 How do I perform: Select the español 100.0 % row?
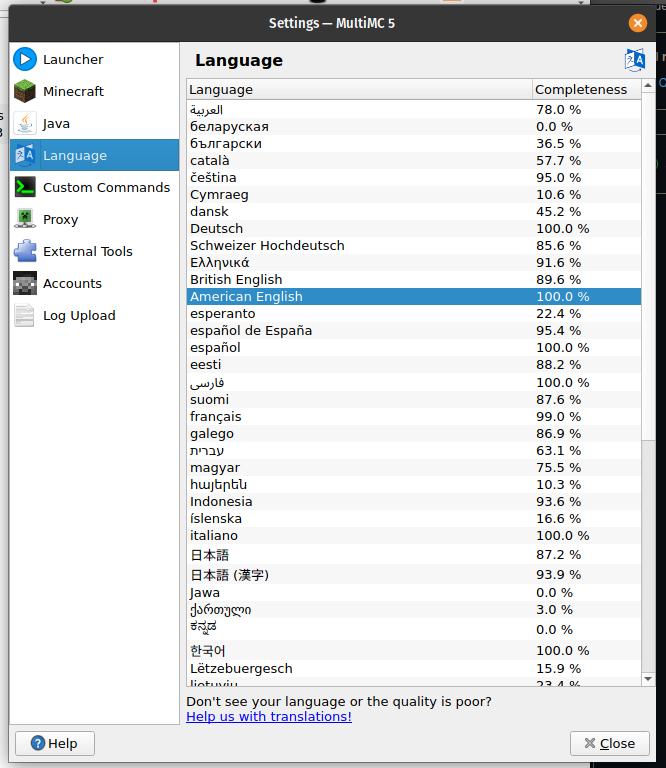414,348
